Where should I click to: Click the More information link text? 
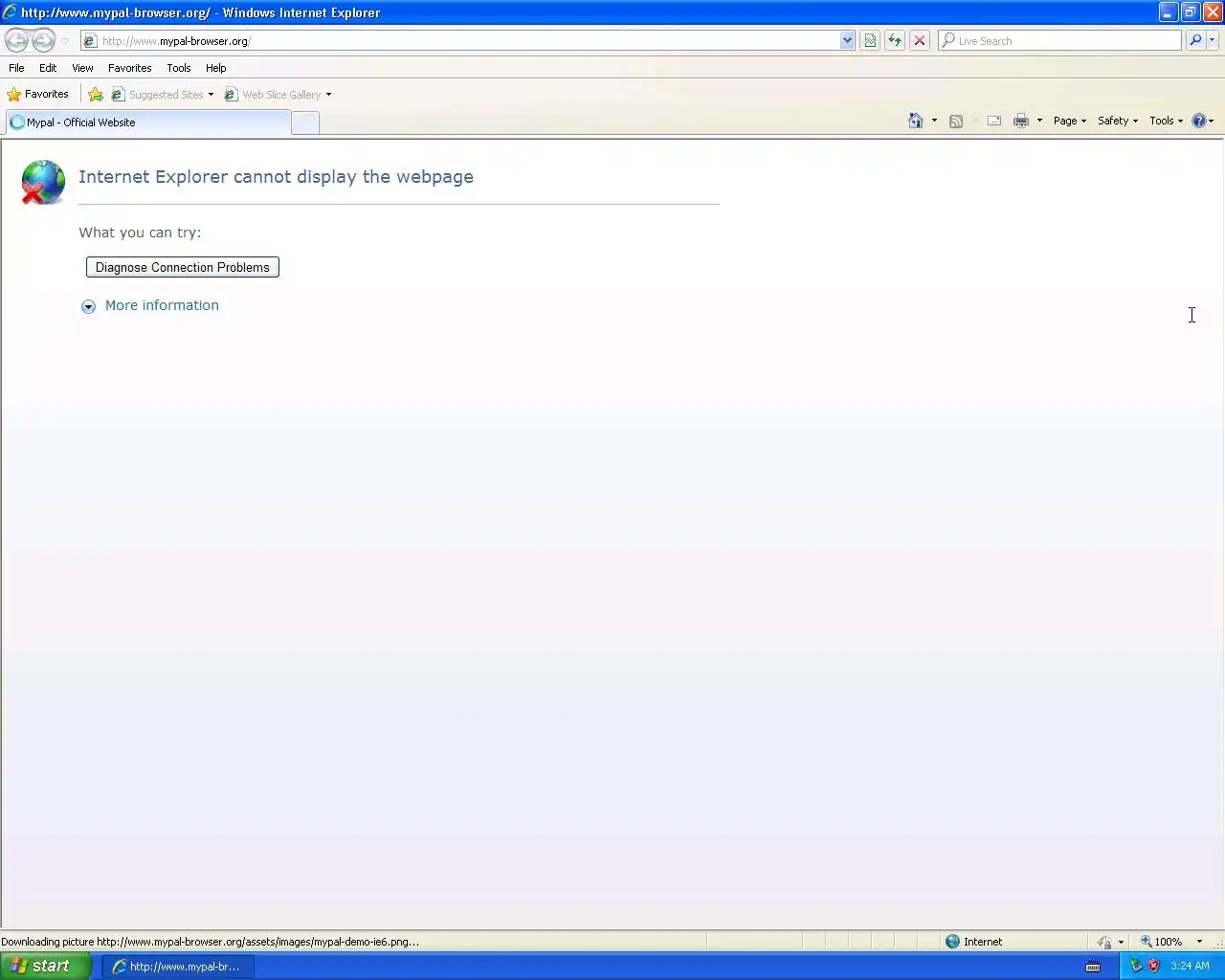coord(162,305)
